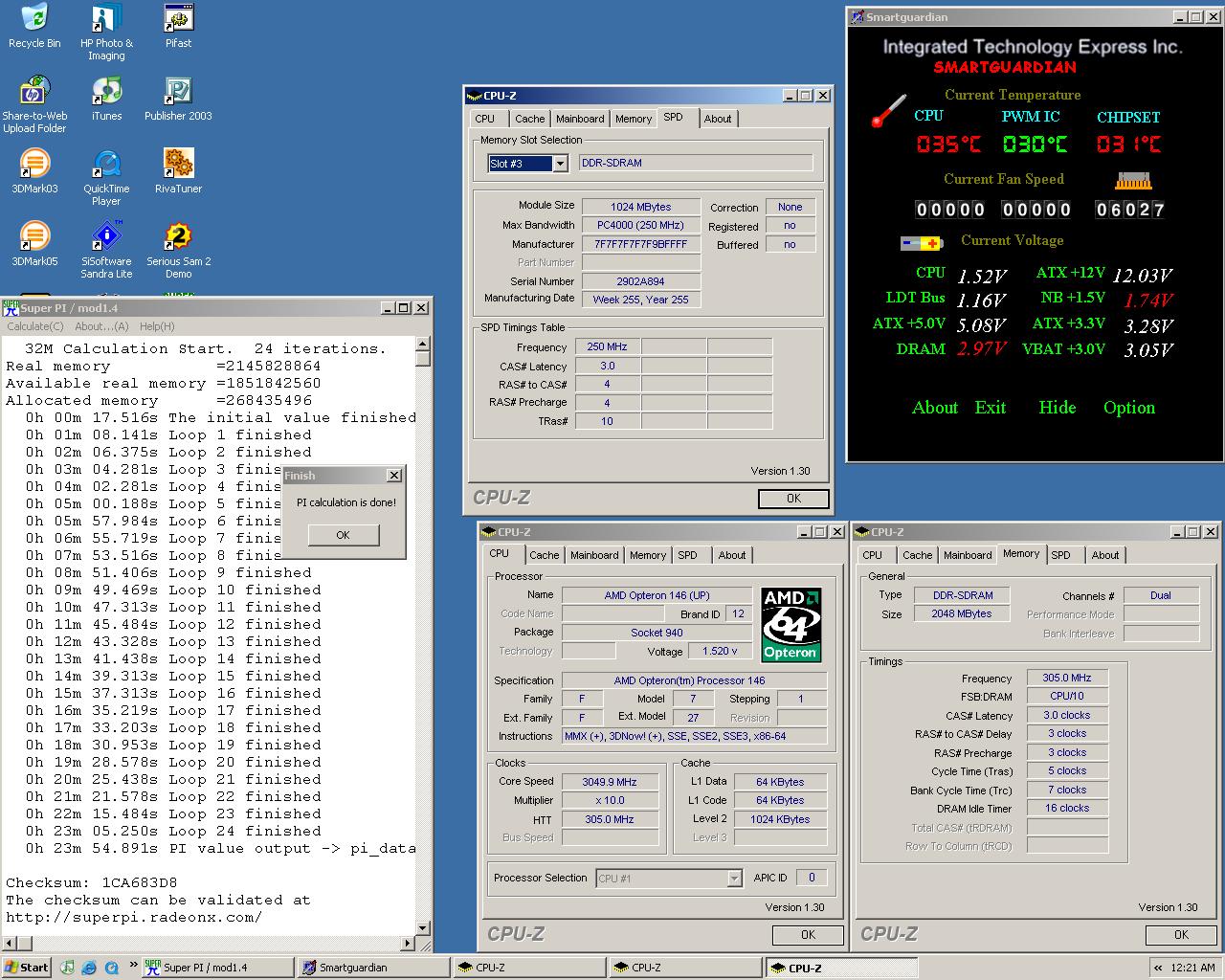Click OK in the CPU-Z processor window
Viewport: 1225px width, 980px height.
[x=808, y=935]
